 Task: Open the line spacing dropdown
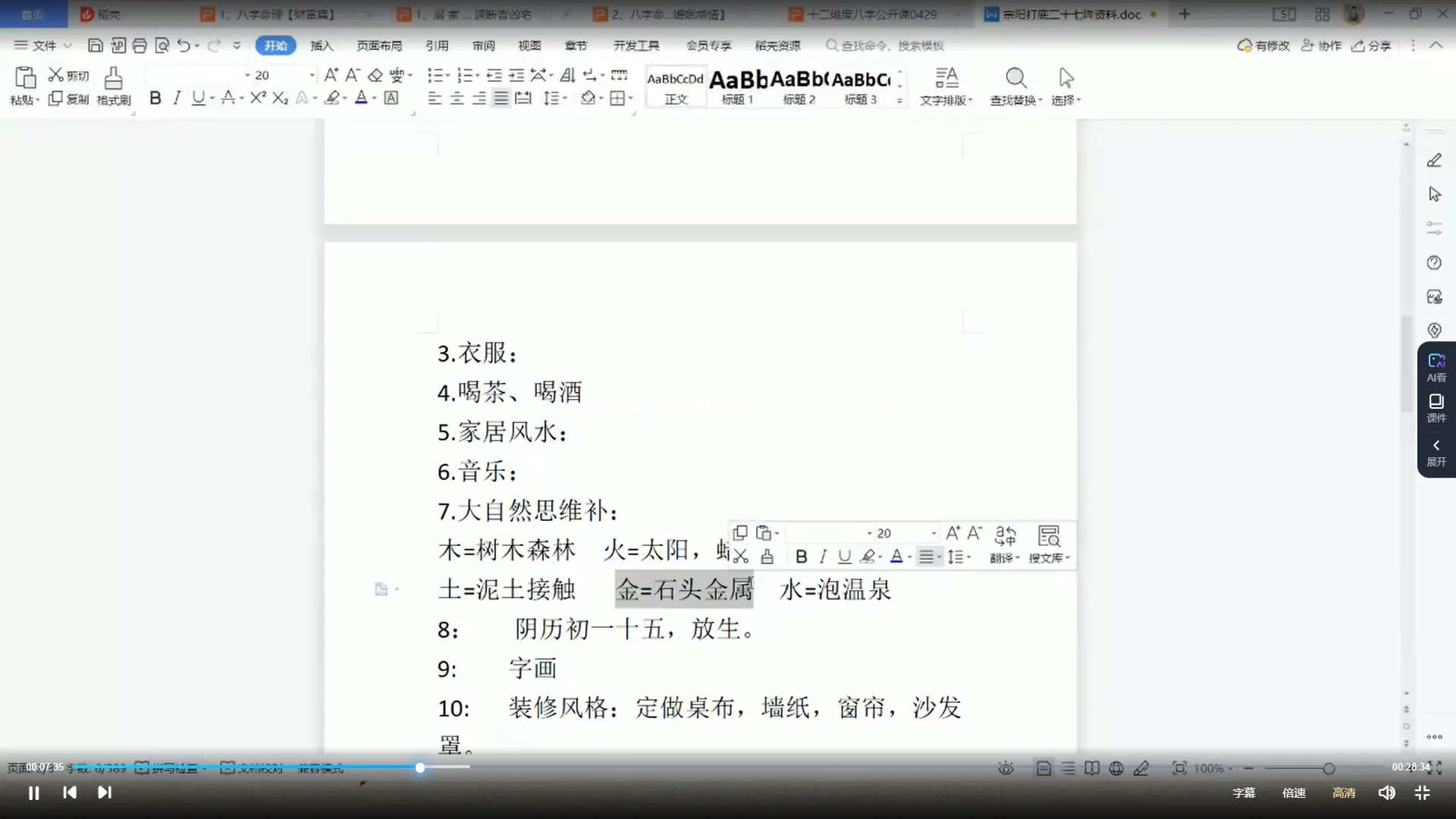pyautogui.click(x=556, y=98)
